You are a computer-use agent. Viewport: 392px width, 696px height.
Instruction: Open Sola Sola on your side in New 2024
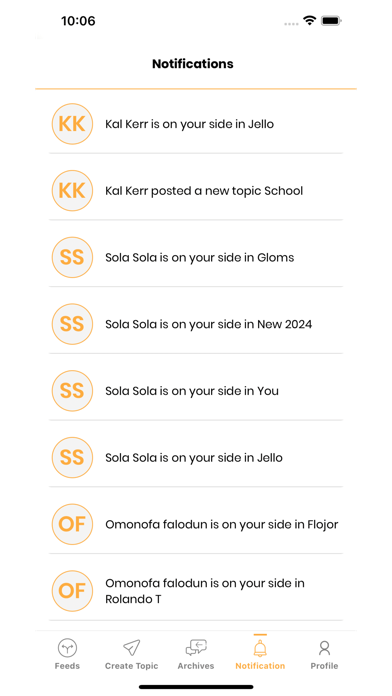coord(196,324)
